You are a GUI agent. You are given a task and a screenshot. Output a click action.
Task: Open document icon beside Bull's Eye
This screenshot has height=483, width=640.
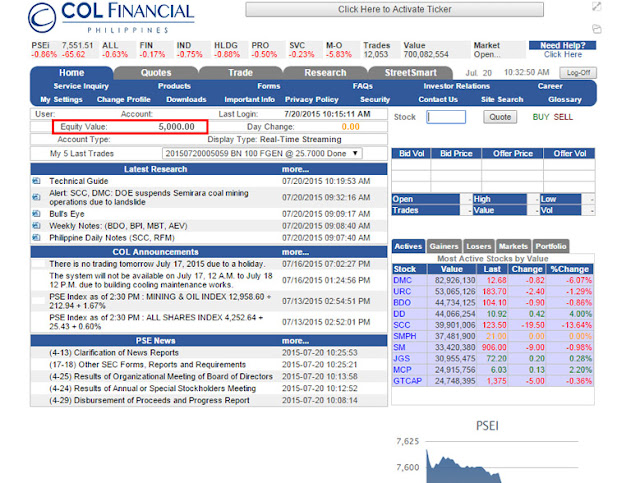tap(36, 214)
